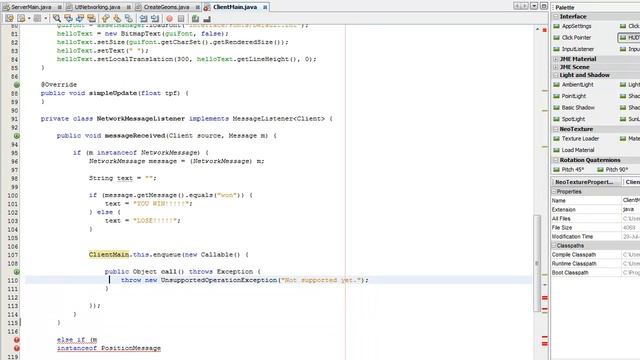Select PointLight palette item
The image size is (640, 360).
(x=569, y=96)
